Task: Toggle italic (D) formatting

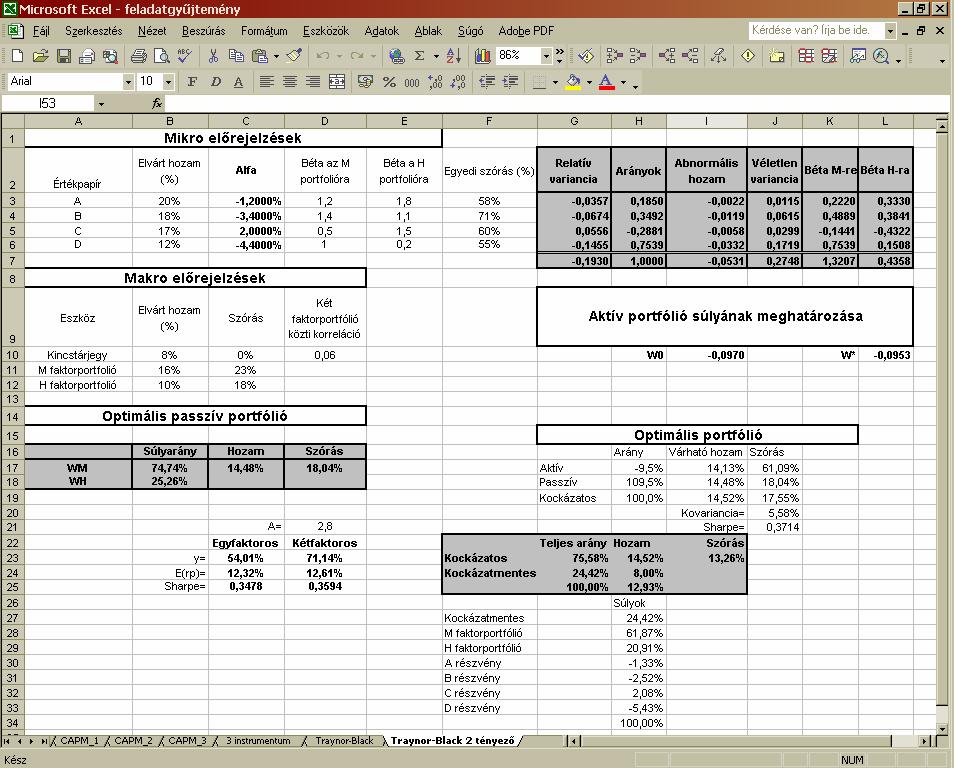Action: click(x=215, y=82)
